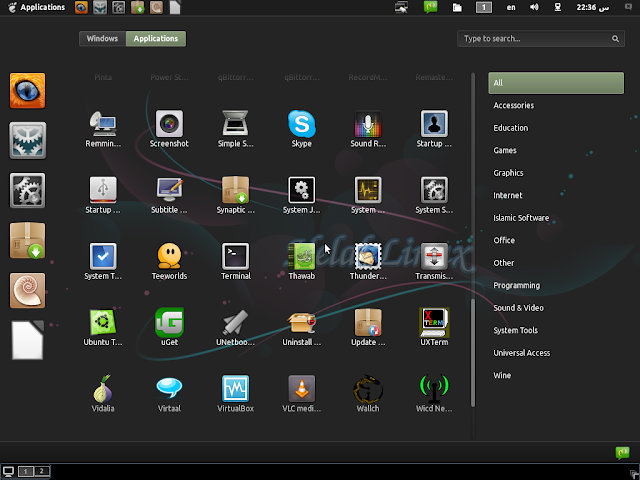Open Wicd Network Manager
Viewport: 640px width, 480px height.
coord(434,393)
